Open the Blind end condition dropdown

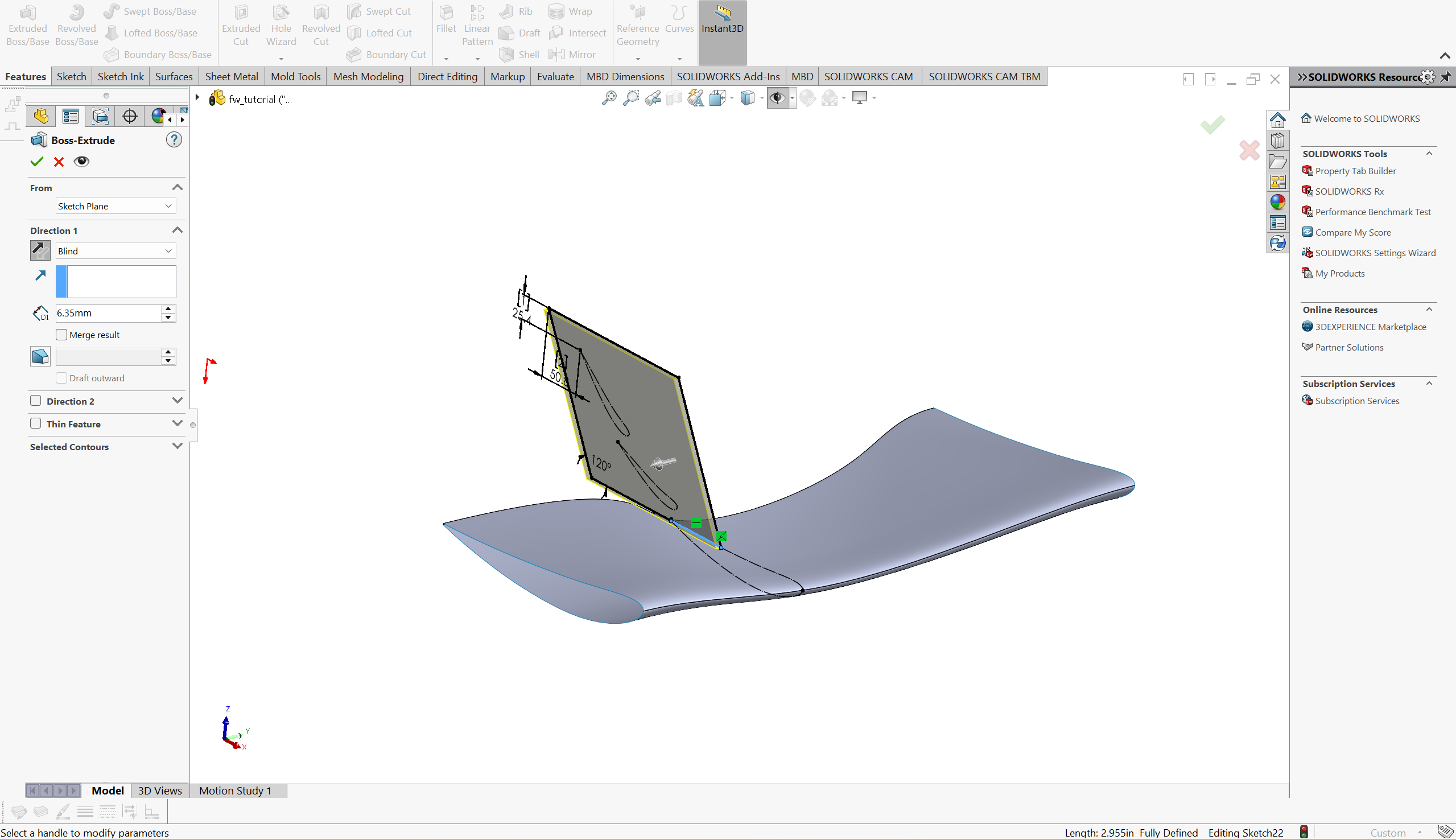point(115,252)
